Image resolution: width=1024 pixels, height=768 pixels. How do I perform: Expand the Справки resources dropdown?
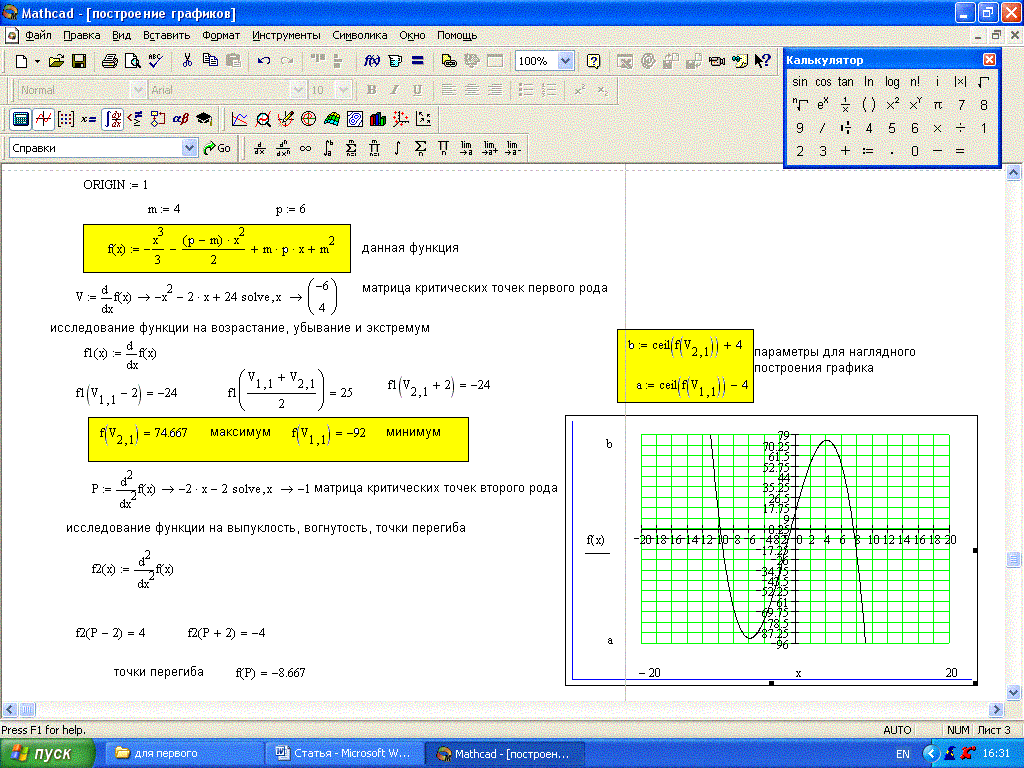[x=190, y=148]
